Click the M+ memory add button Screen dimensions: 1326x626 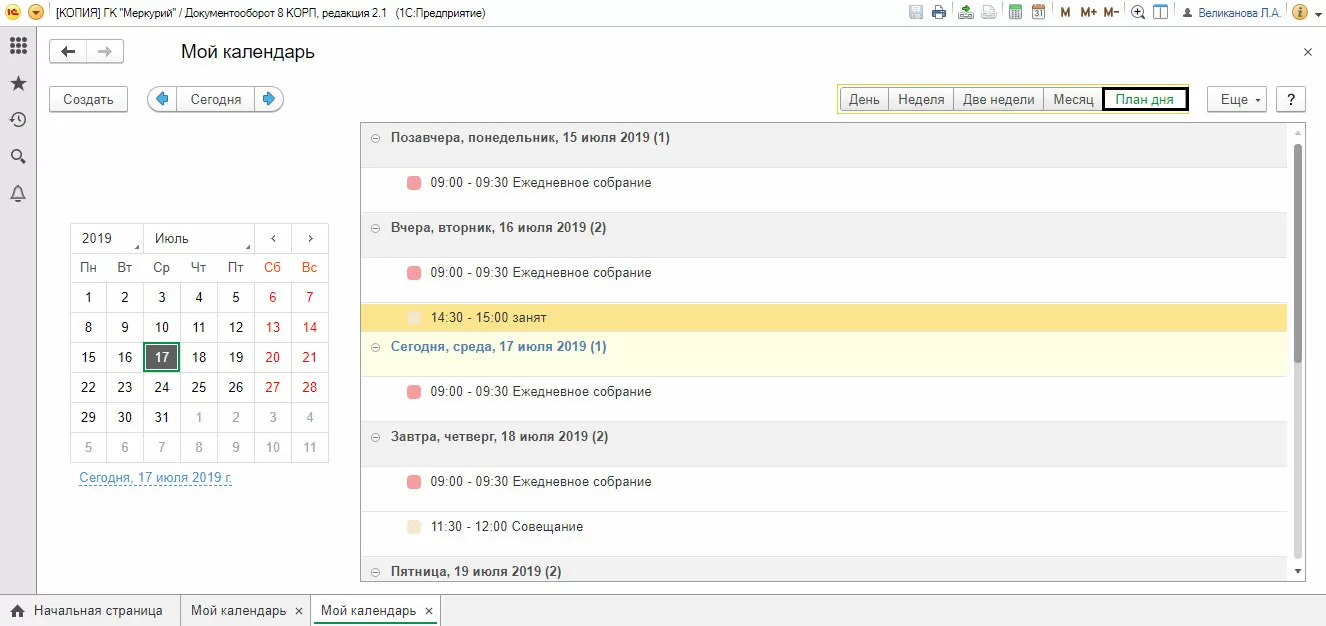tap(1088, 12)
